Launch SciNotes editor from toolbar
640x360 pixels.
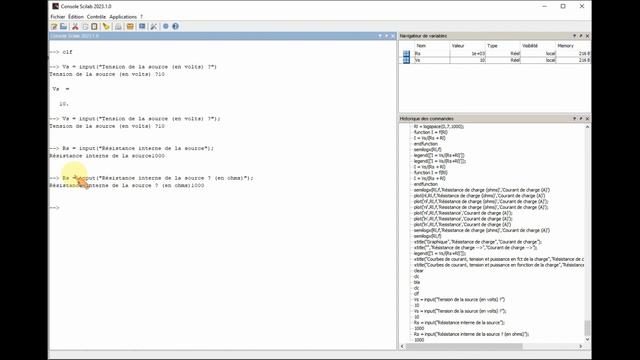coord(54,27)
